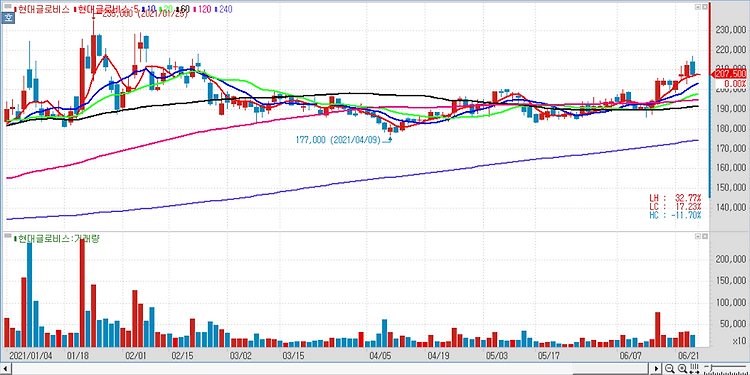Click the 200,000 volume axis label
This screenshot has width=750, height=375.
point(730,259)
